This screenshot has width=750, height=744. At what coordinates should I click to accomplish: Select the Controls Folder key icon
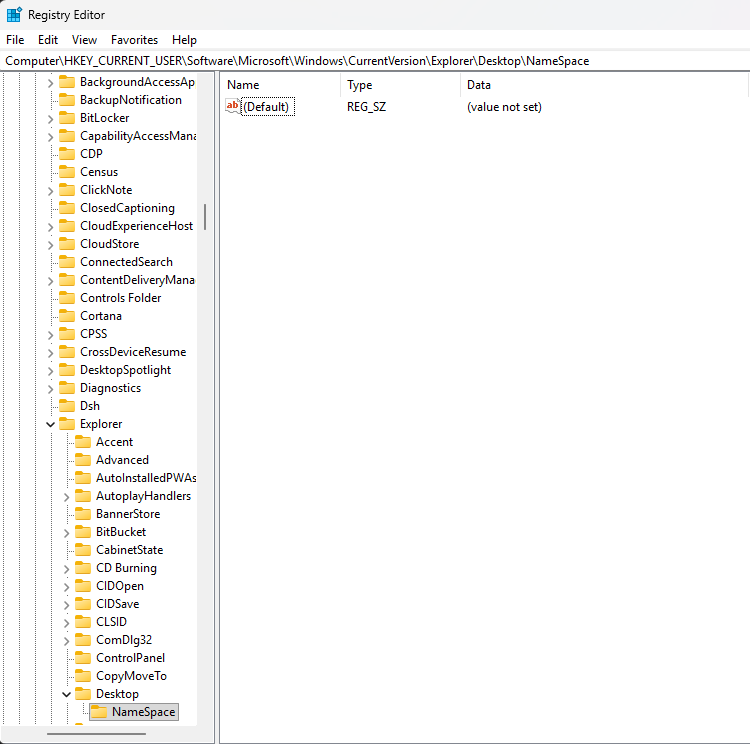[67, 298]
